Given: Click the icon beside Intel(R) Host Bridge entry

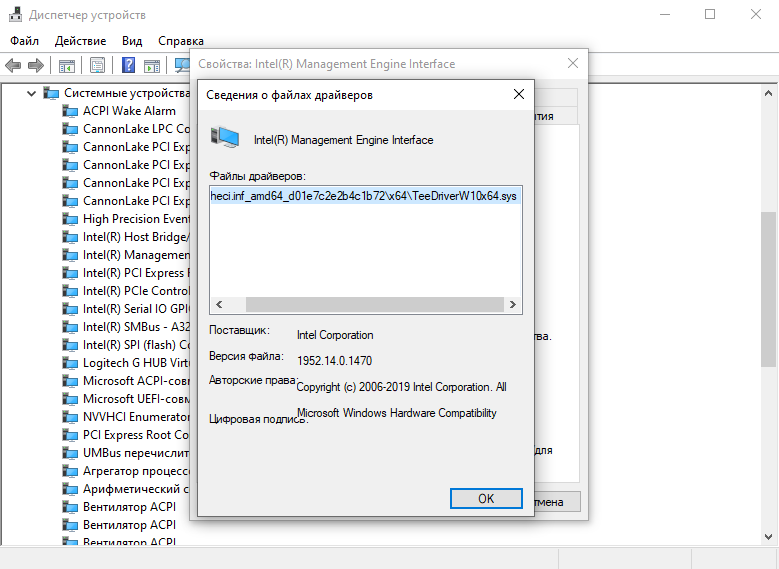Looking at the screenshot, I should tap(70, 237).
